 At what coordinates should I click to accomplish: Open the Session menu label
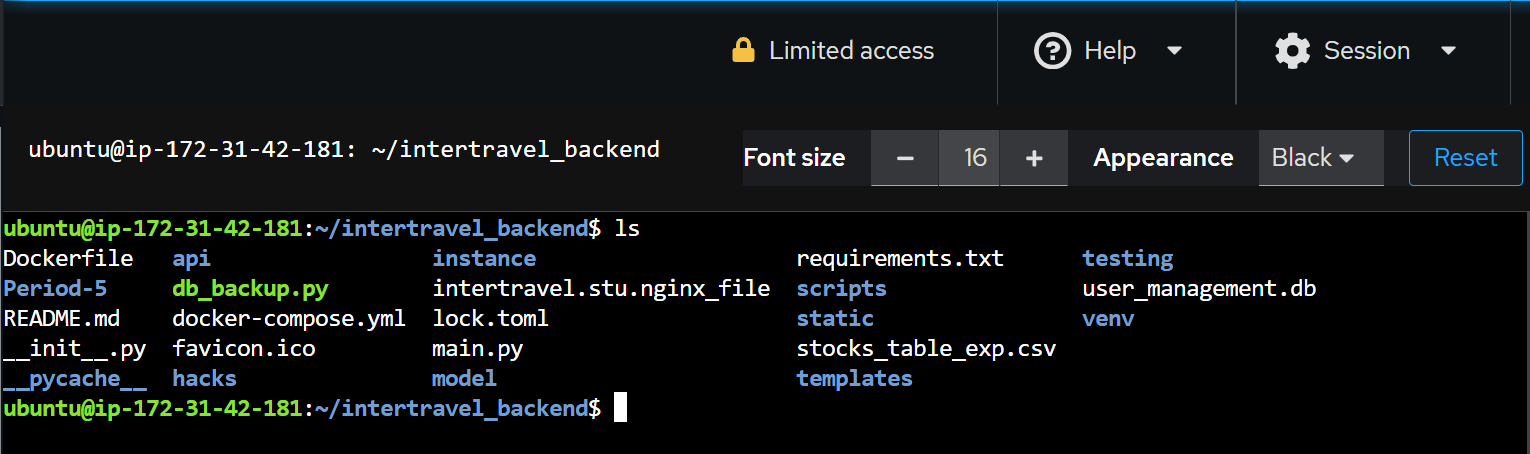coord(1367,51)
